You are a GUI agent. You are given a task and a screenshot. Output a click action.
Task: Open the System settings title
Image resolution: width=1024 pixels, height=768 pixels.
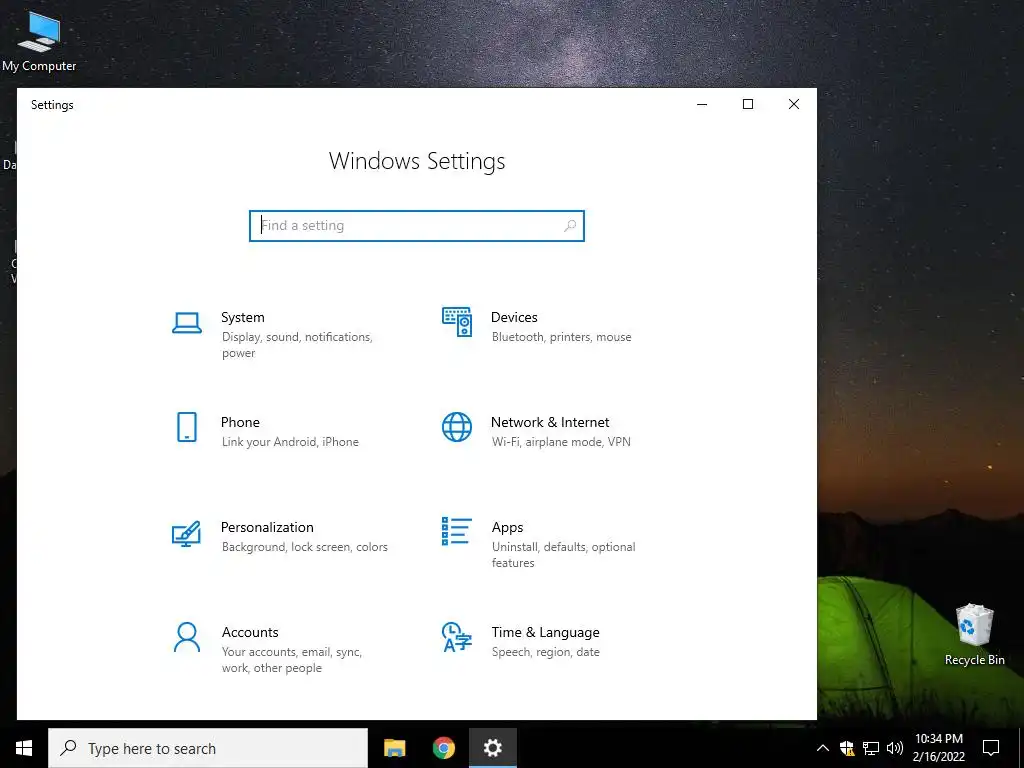[x=242, y=317]
